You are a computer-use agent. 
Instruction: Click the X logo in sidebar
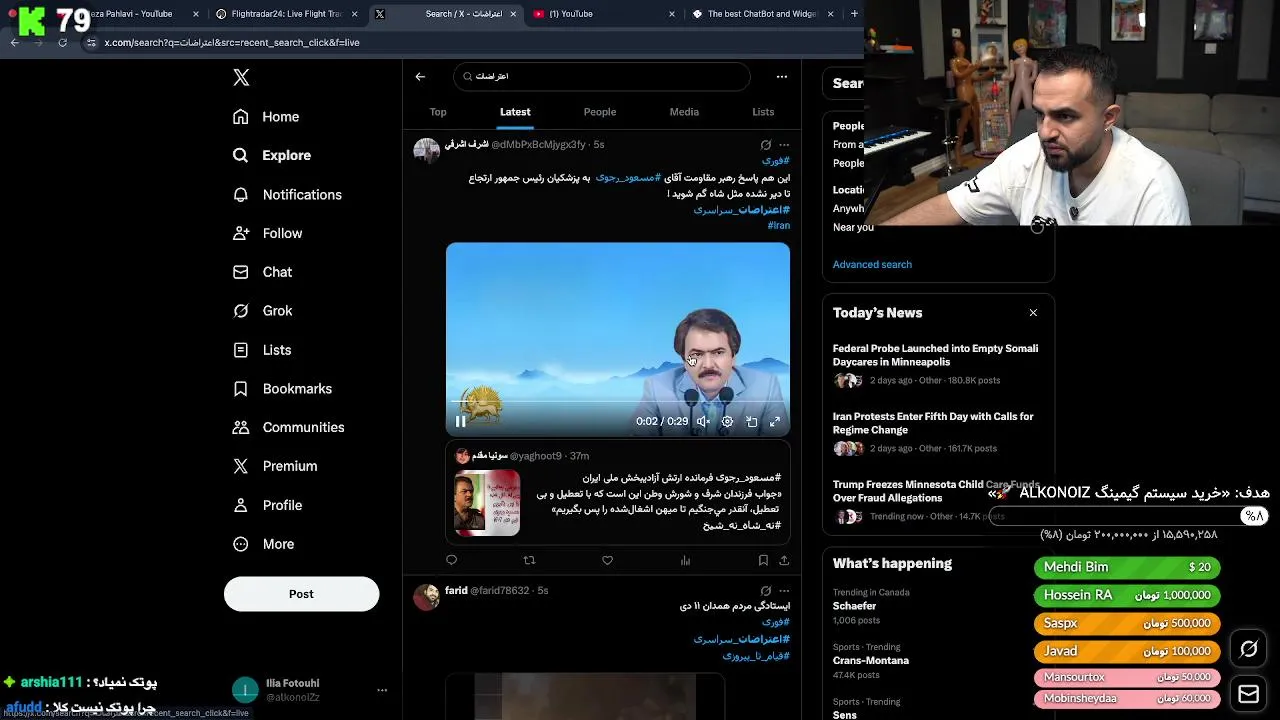241,77
